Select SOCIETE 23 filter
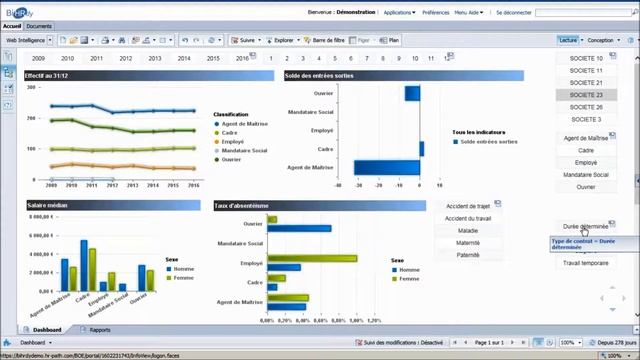Screen dimensions: 640x360 (x=586, y=95)
